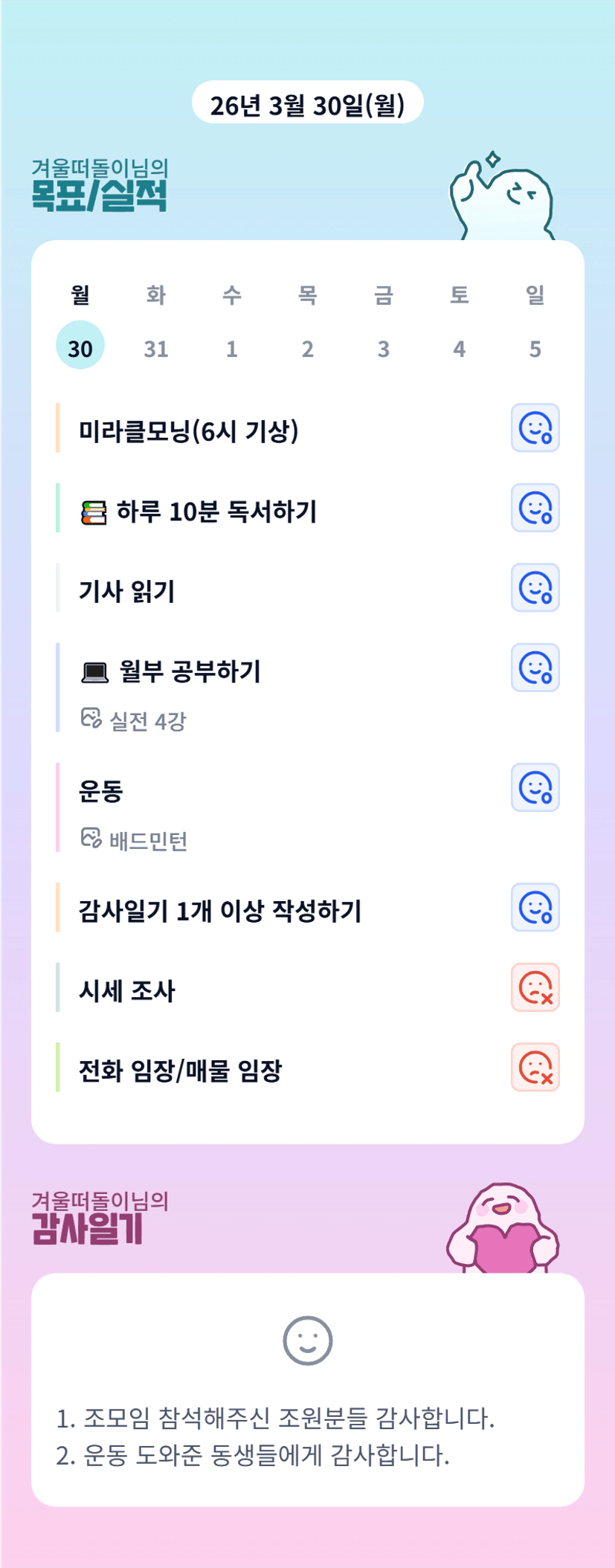This screenshot has width=615, height=1568.
Task: Click smiley status icon for 운동
Action: 535,787
